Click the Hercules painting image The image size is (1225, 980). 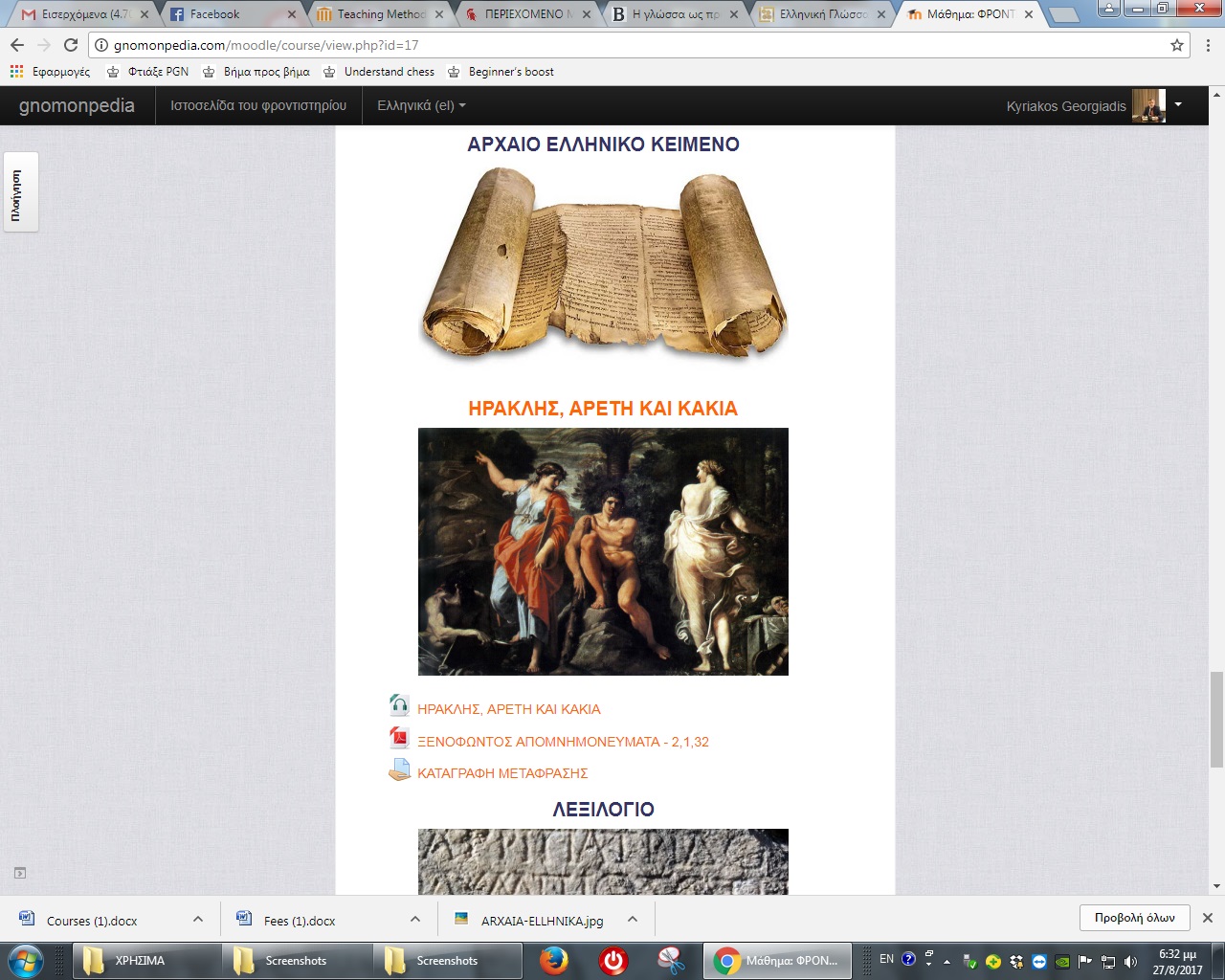(x=603, y=551)
